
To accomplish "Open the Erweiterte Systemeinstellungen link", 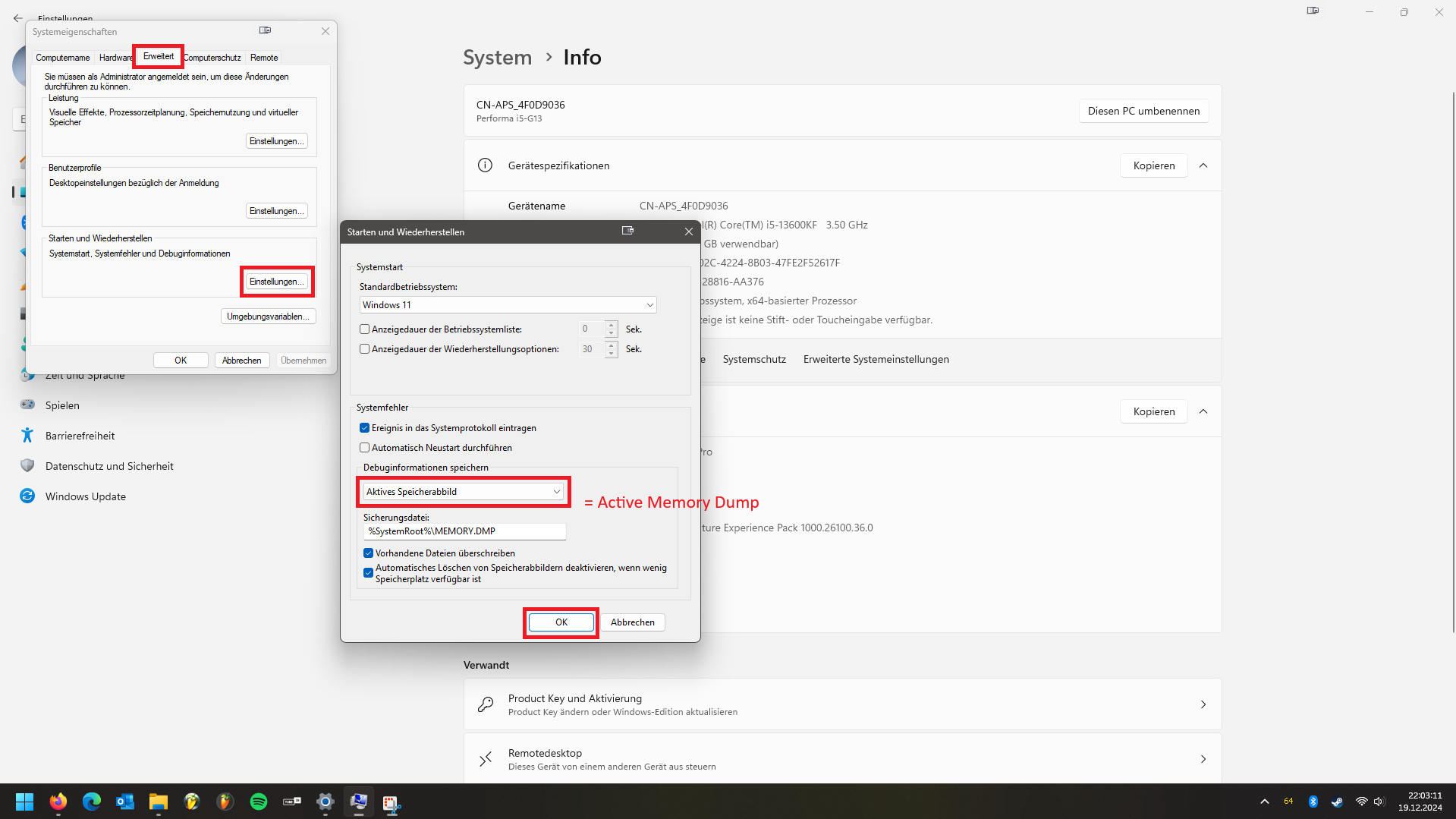I will point(876,359).
